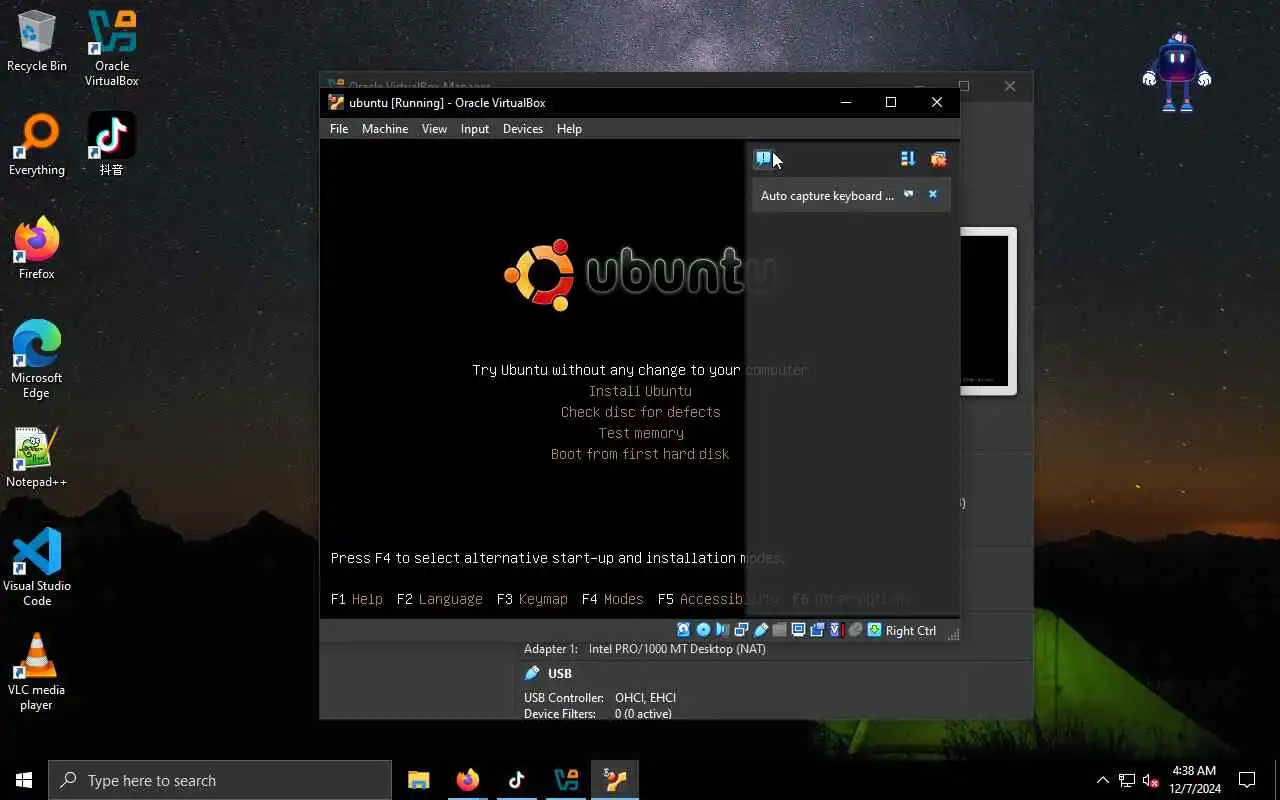Click the VirtualBox Manager taskbar button
Image resolution: width=1280 pixels, height=800 pixels.
coord(566,780)
